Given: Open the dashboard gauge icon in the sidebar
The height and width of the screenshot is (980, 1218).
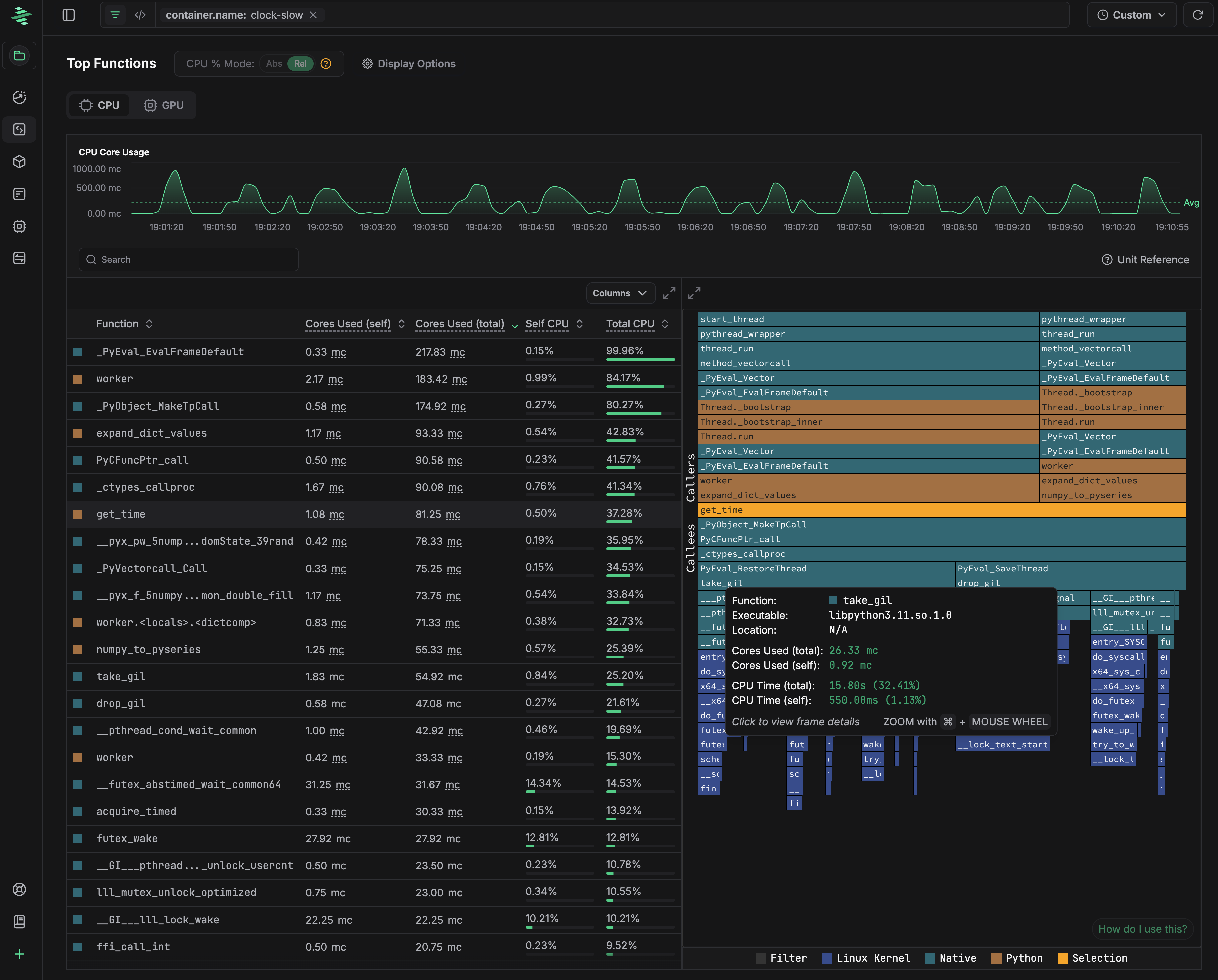Looking at the screenshot, I should tap(19, 97).
